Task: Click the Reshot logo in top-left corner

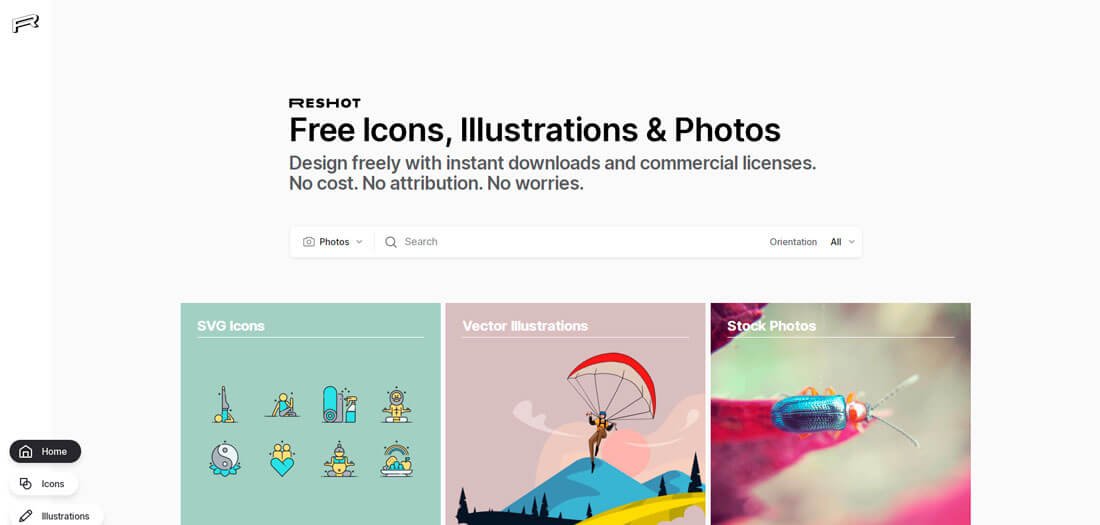Action: point(25,24)
